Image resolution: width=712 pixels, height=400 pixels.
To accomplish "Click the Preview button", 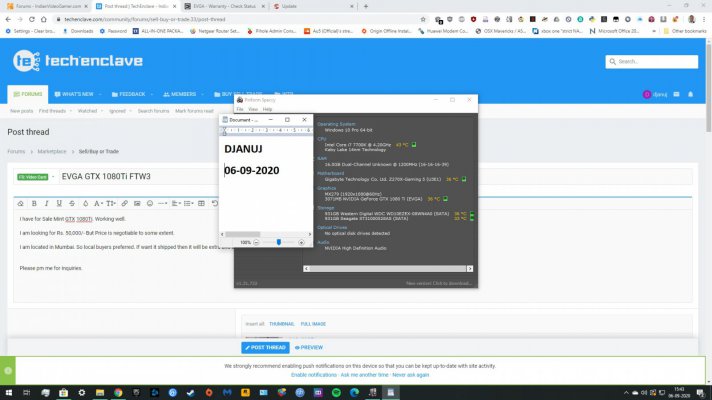I will tap(309, 348).
